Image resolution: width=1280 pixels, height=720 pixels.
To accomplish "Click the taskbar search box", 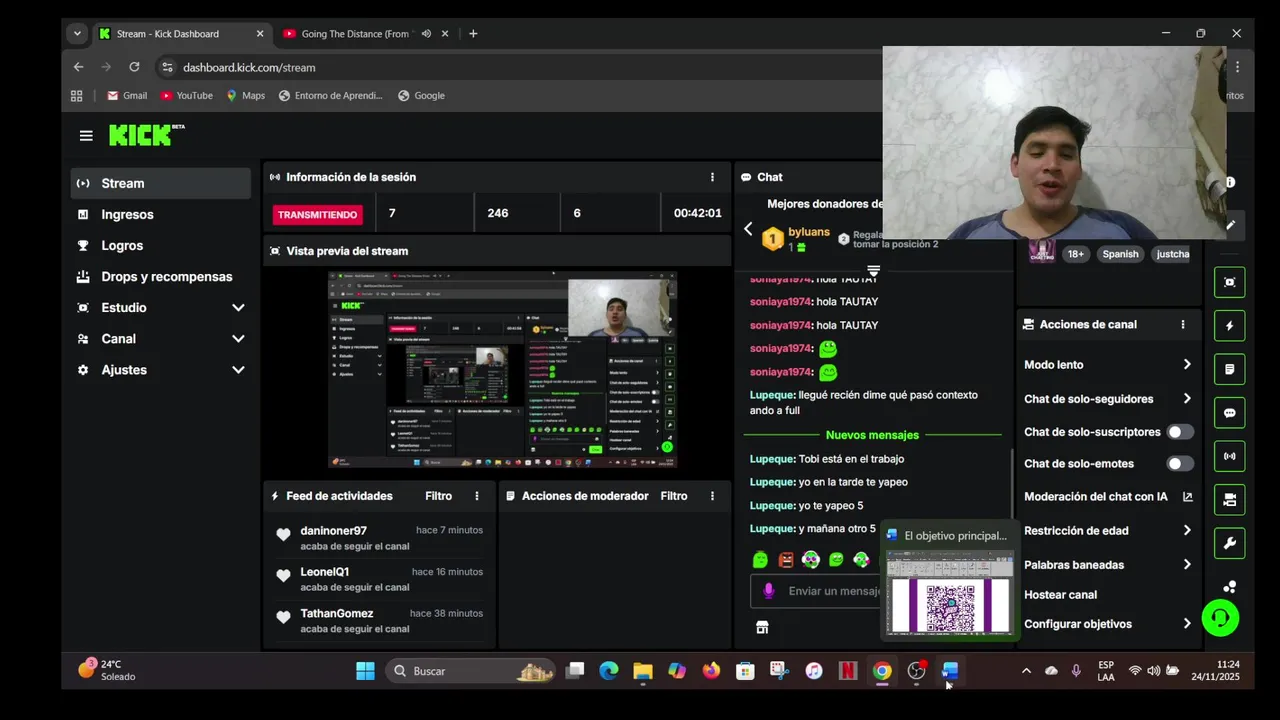I will pyautogui.click(x=471, y=671).
